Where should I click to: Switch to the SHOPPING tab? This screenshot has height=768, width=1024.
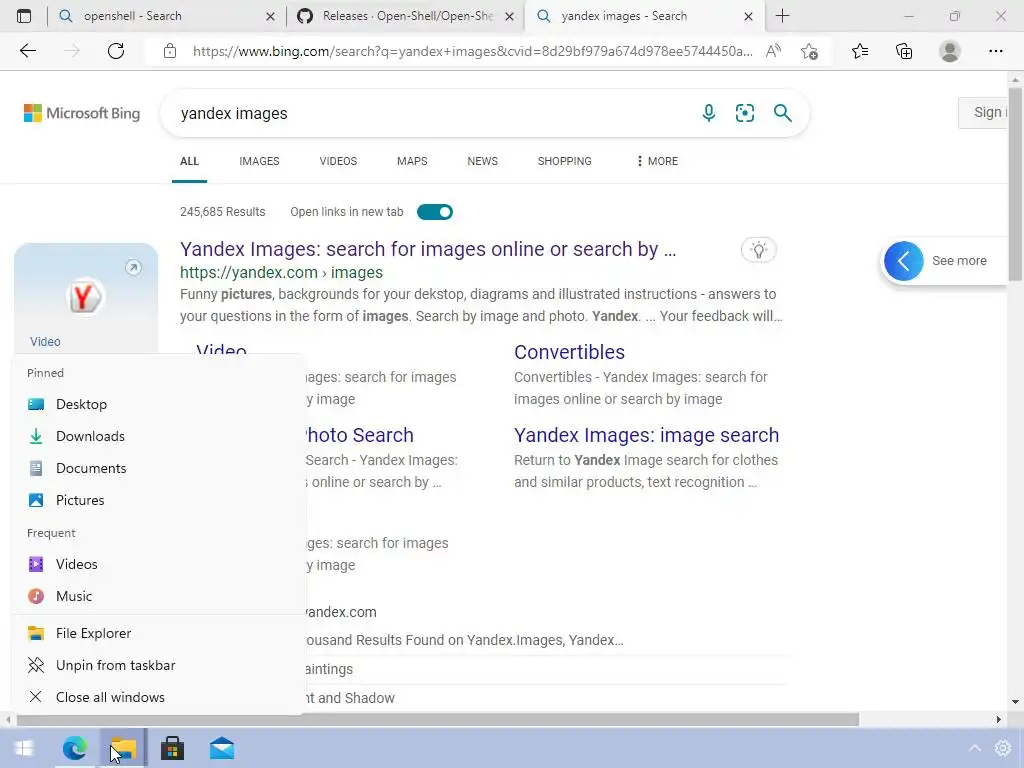pyautogui.click(x=565, y=161)
